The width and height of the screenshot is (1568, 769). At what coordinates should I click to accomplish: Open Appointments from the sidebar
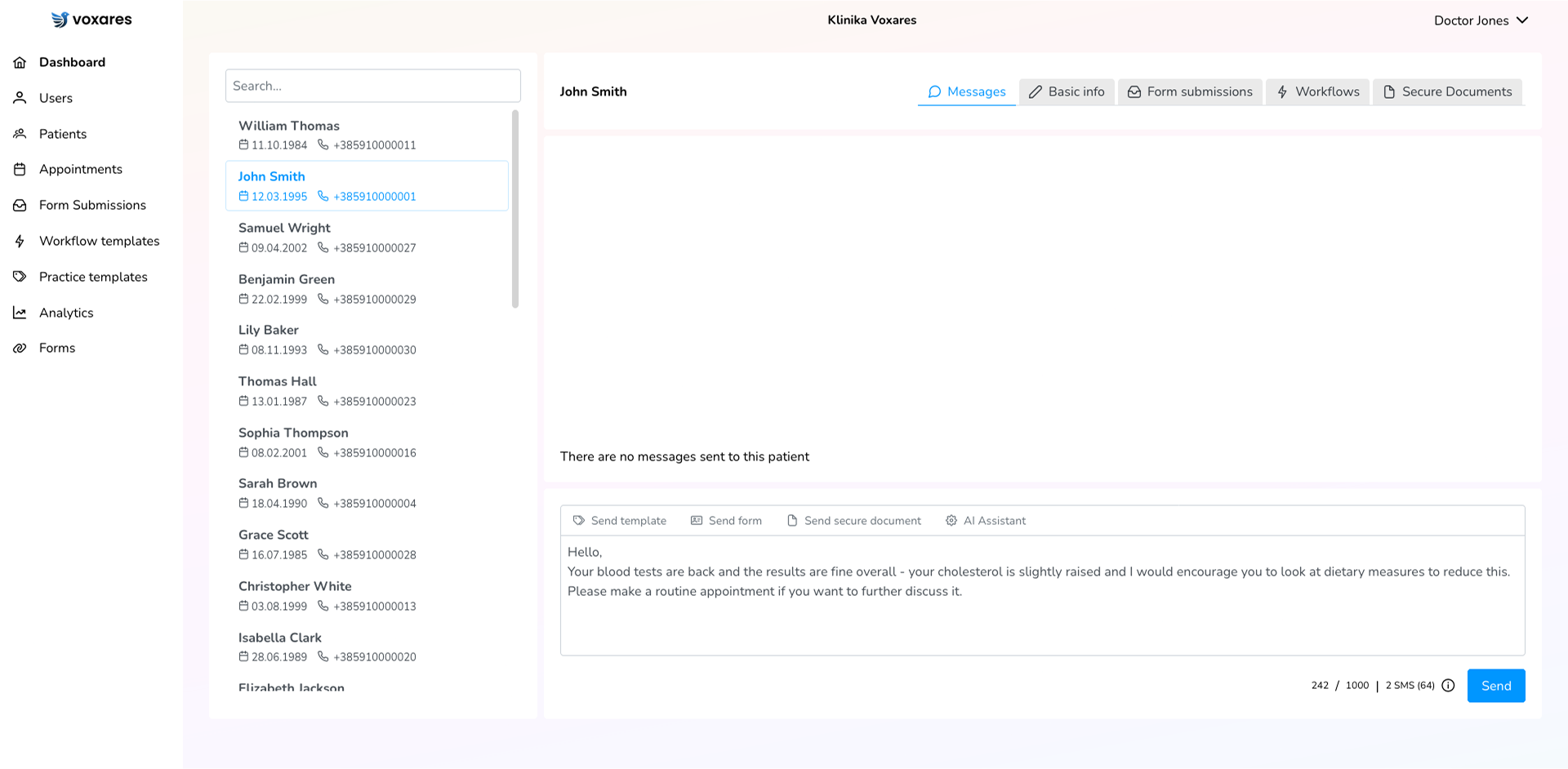point(80,169)
